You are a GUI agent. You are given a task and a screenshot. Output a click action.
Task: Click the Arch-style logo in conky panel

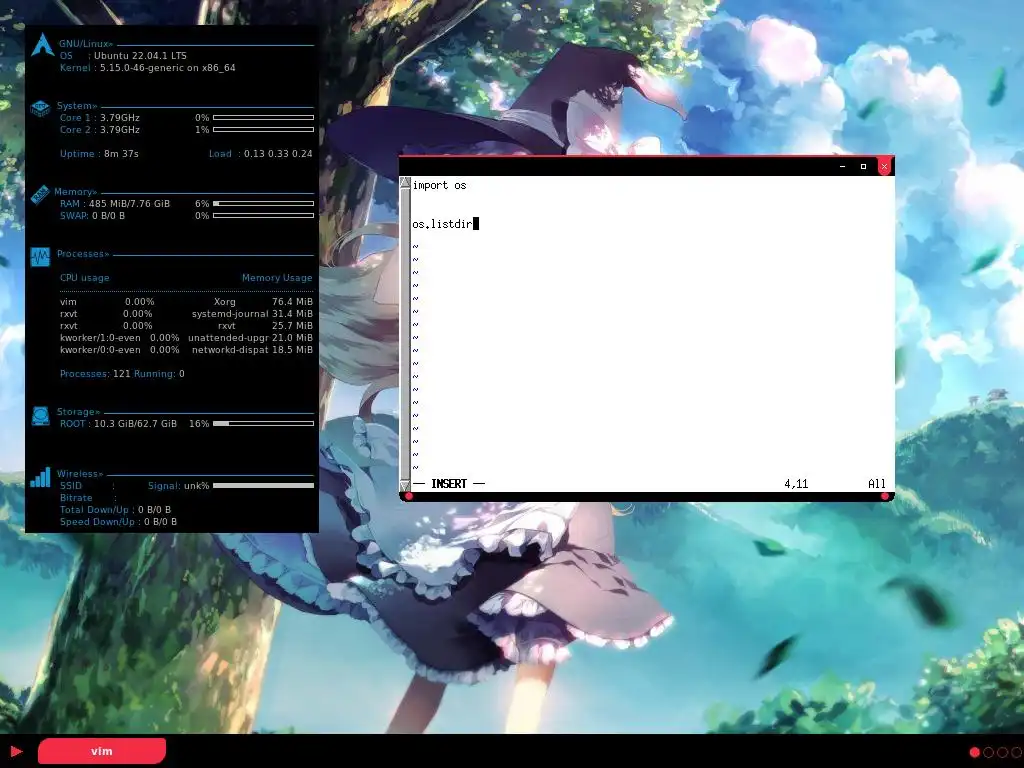pos(42,44)
